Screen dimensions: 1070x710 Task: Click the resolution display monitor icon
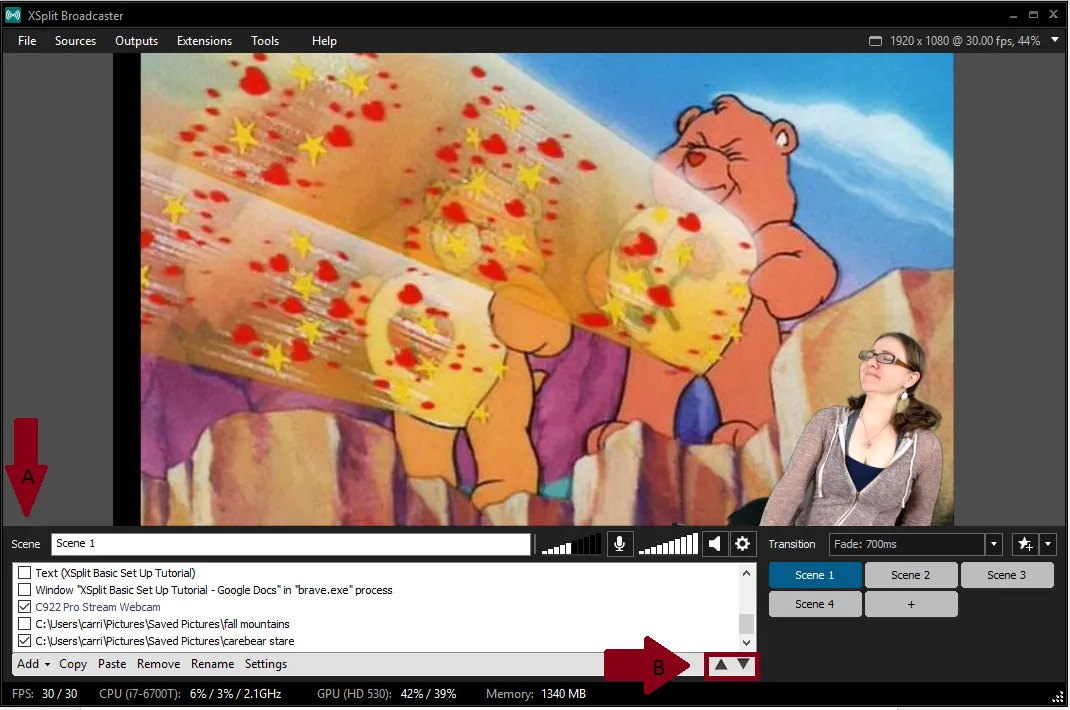(875, 41)
